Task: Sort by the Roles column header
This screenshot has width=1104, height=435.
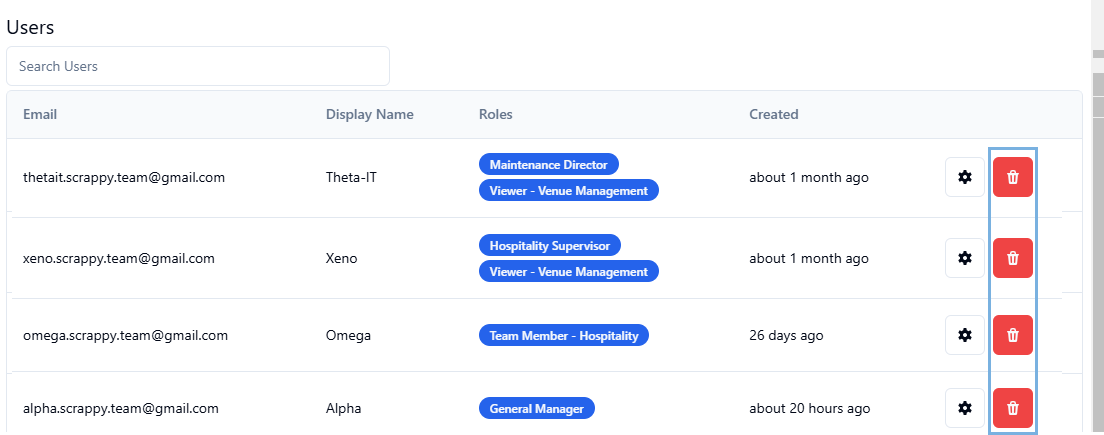Action: [496, 114]
